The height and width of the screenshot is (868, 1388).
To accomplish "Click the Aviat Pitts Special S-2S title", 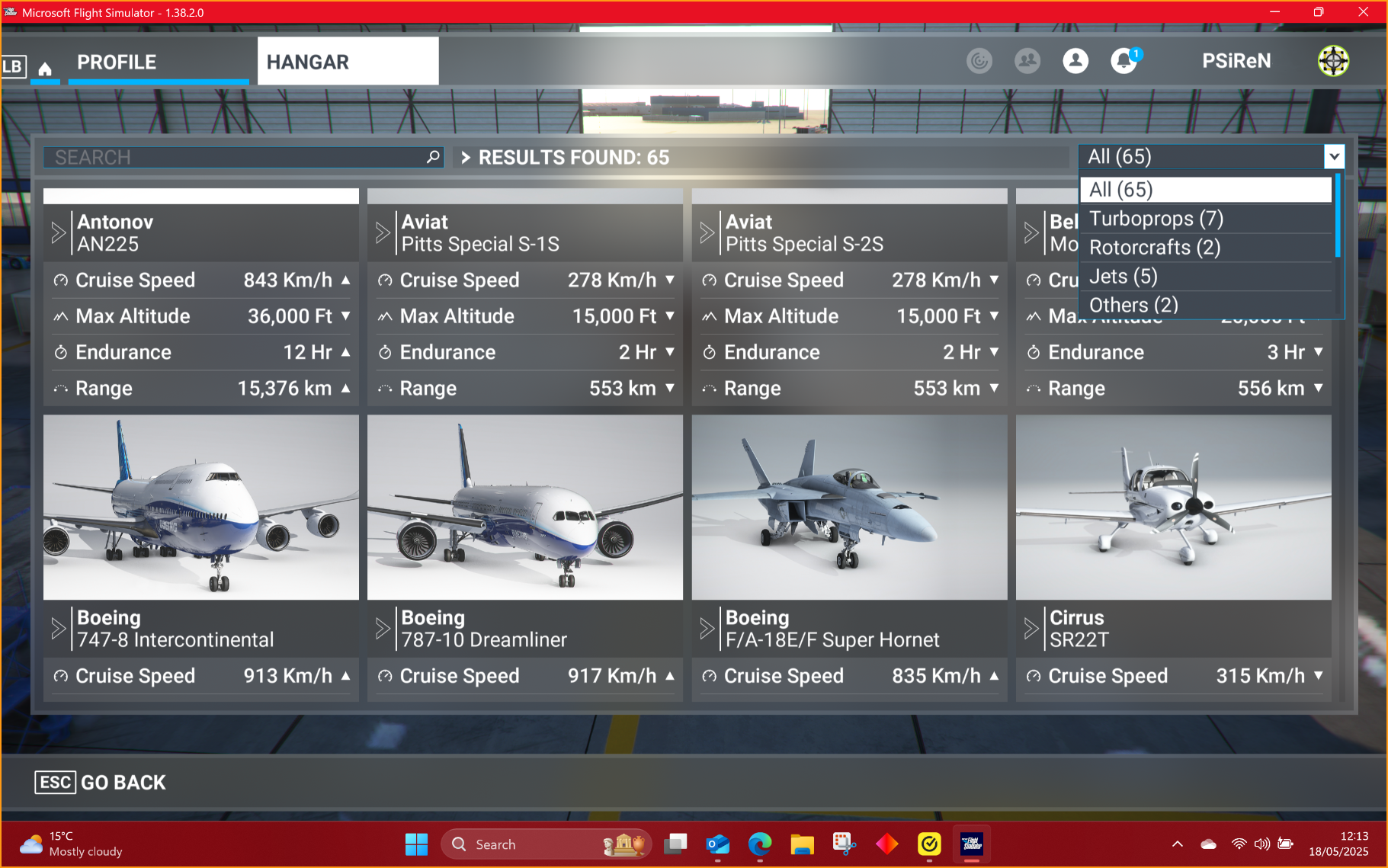I will pos(805,232).
